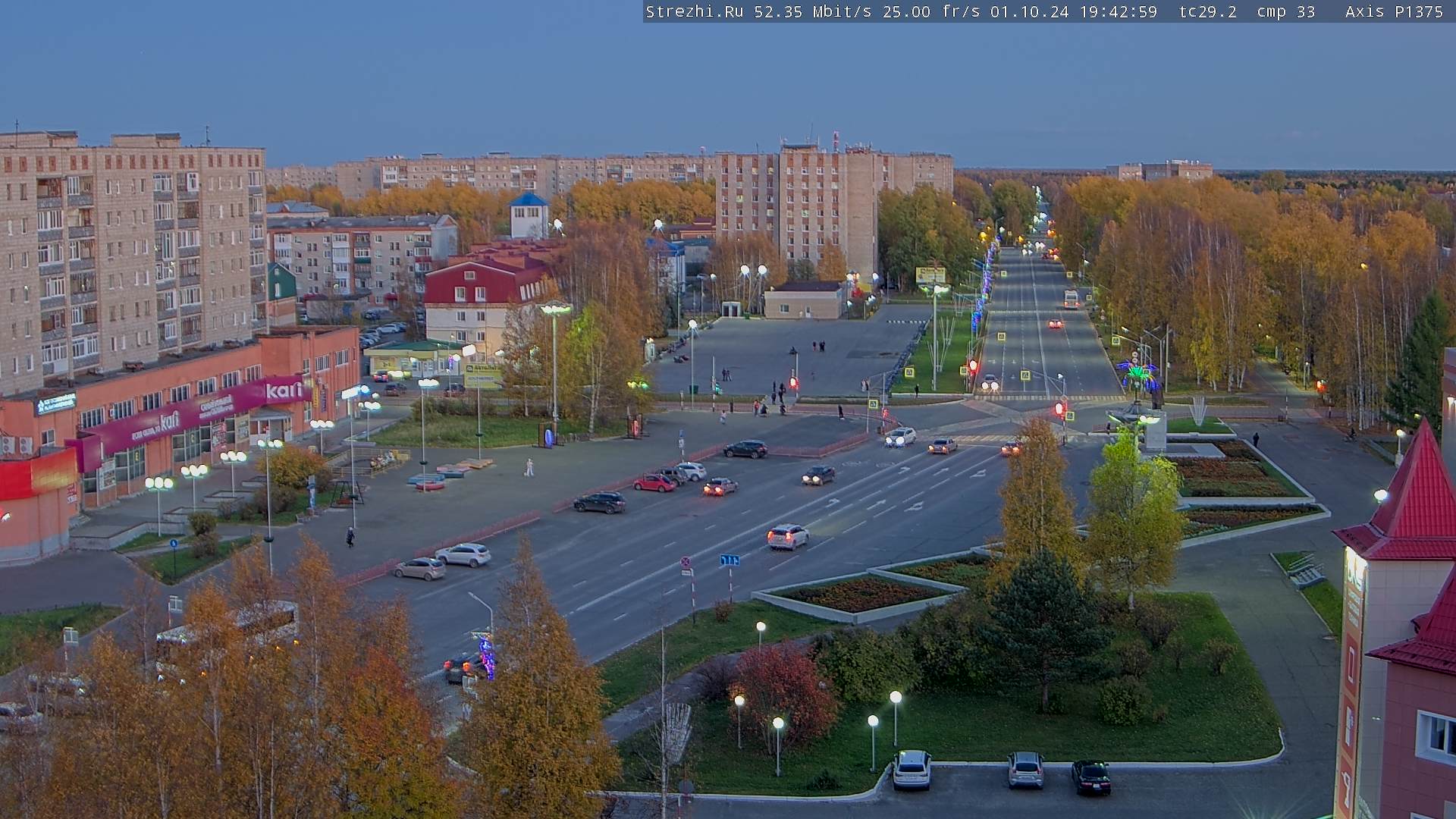Click the timestamp 19:42:59
The height and width of the screenshot is (819, 1456).
(1119, 11)
